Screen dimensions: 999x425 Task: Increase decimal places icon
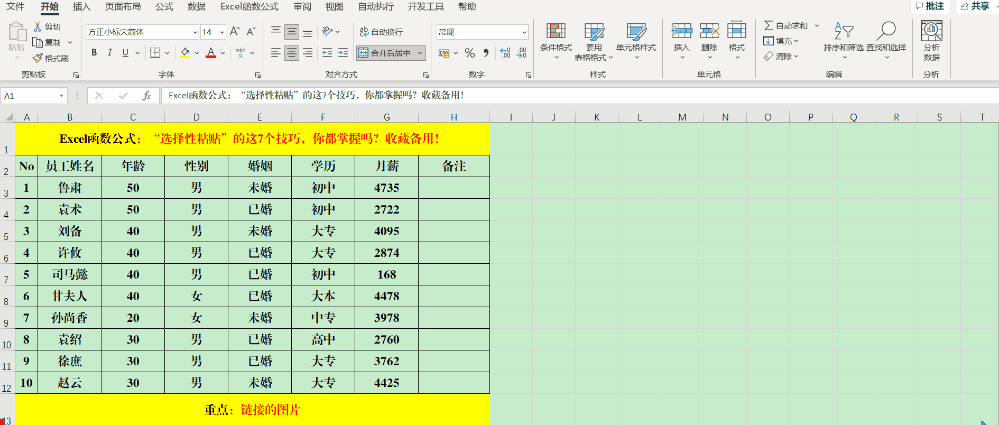pos(505,52)
